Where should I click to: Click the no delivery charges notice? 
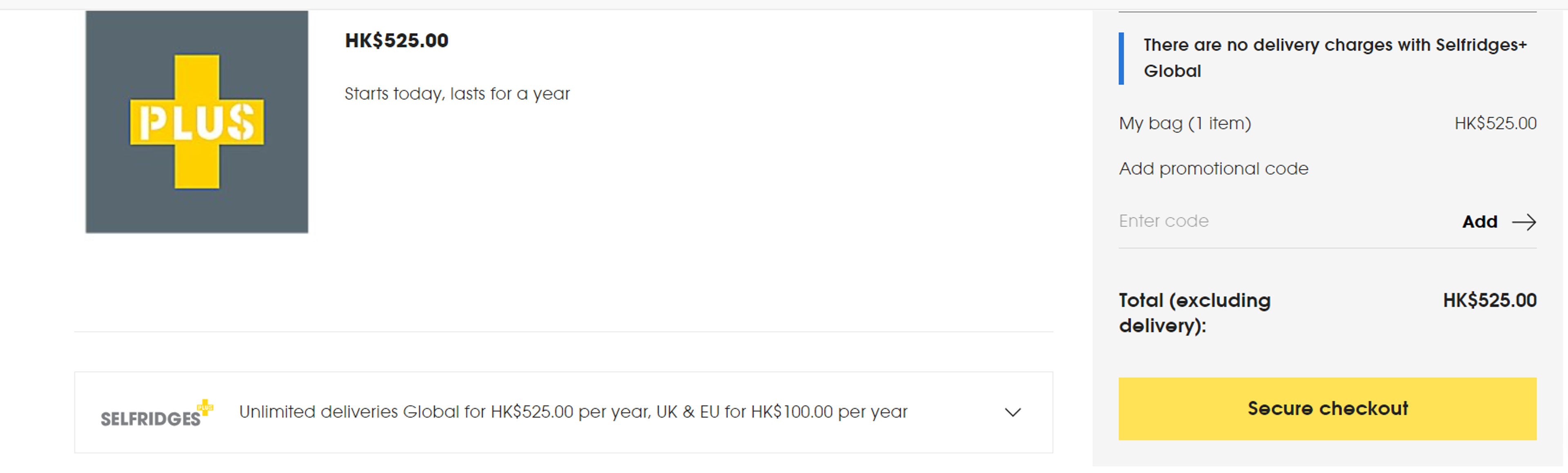pos(1334,58)
